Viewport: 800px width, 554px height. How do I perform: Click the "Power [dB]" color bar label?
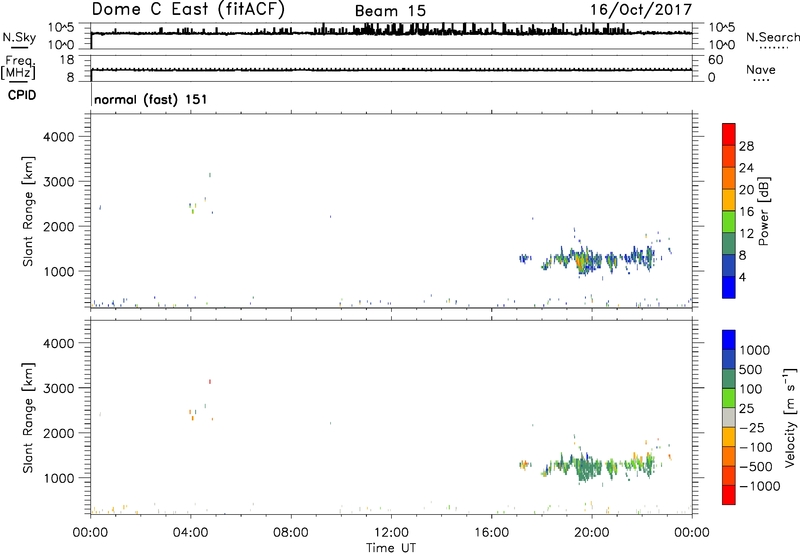[764, 211]
